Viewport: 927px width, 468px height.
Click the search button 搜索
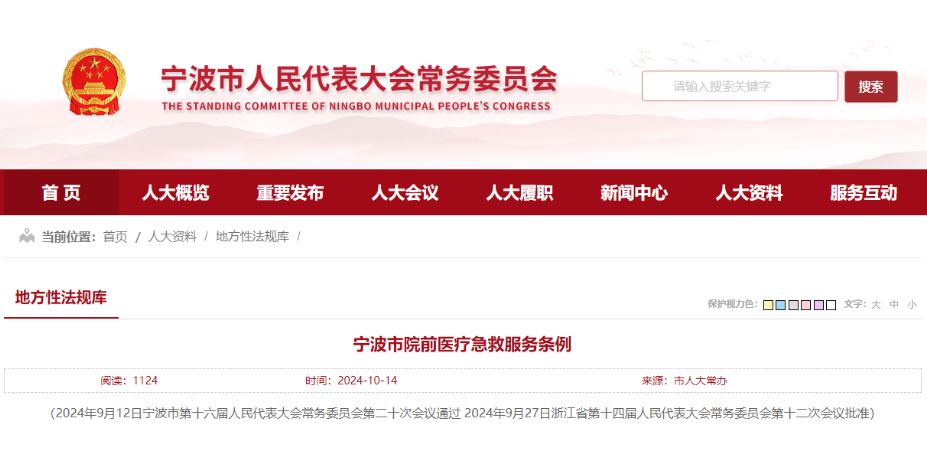870,87
